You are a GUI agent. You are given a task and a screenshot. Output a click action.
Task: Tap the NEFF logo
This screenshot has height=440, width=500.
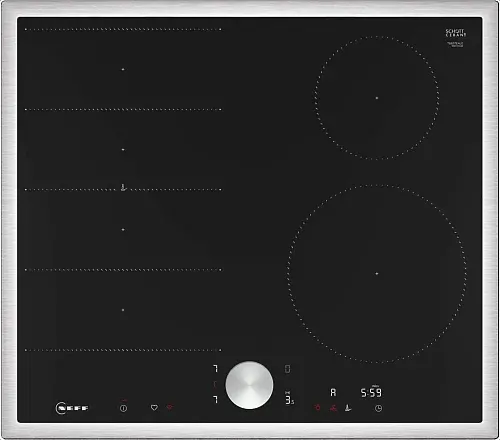coord(72,408)
